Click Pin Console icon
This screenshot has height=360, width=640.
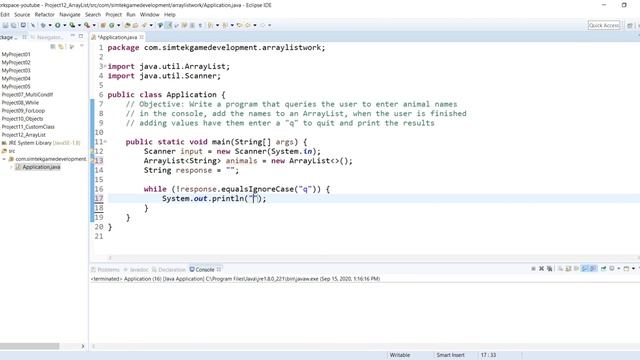603,269
